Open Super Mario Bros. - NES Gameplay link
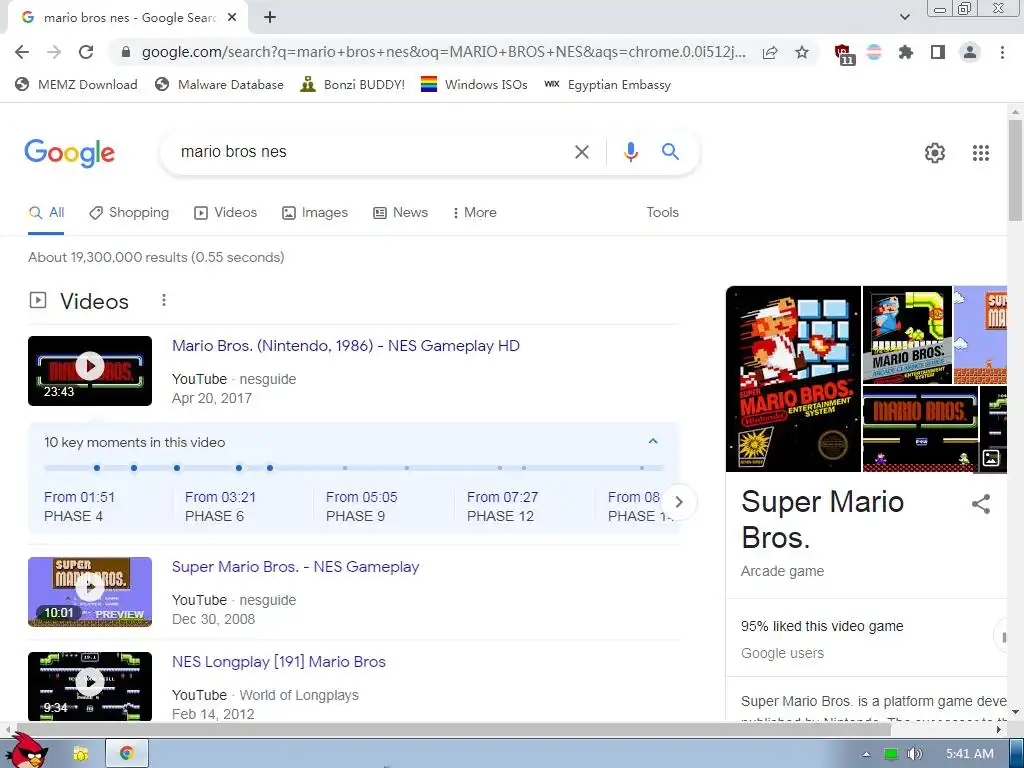 point(295,567)
